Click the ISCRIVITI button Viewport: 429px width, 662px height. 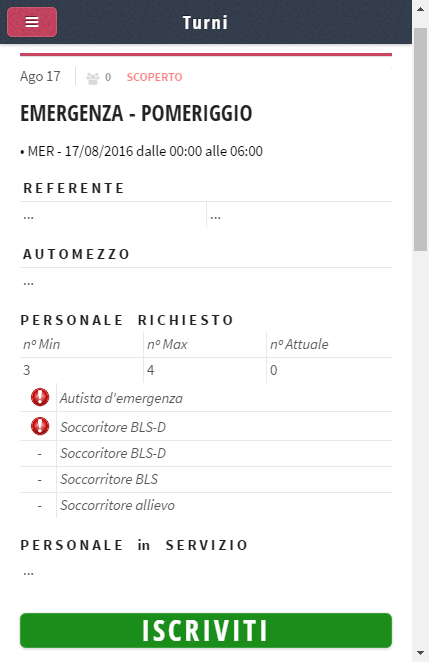click(x=206, y=630)
